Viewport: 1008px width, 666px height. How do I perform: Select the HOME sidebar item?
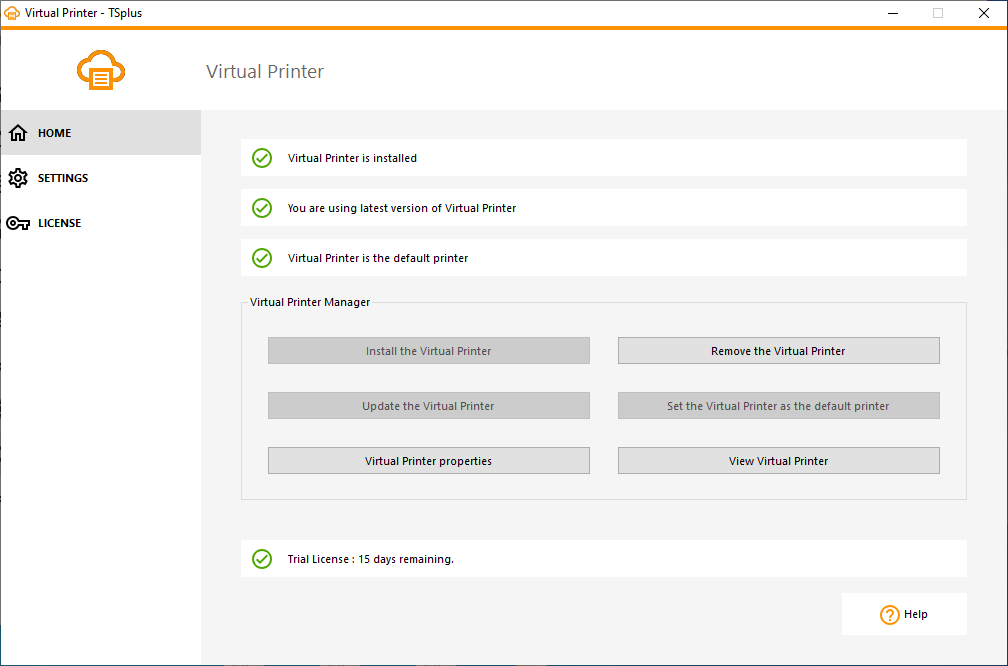(x=55, y=133)
